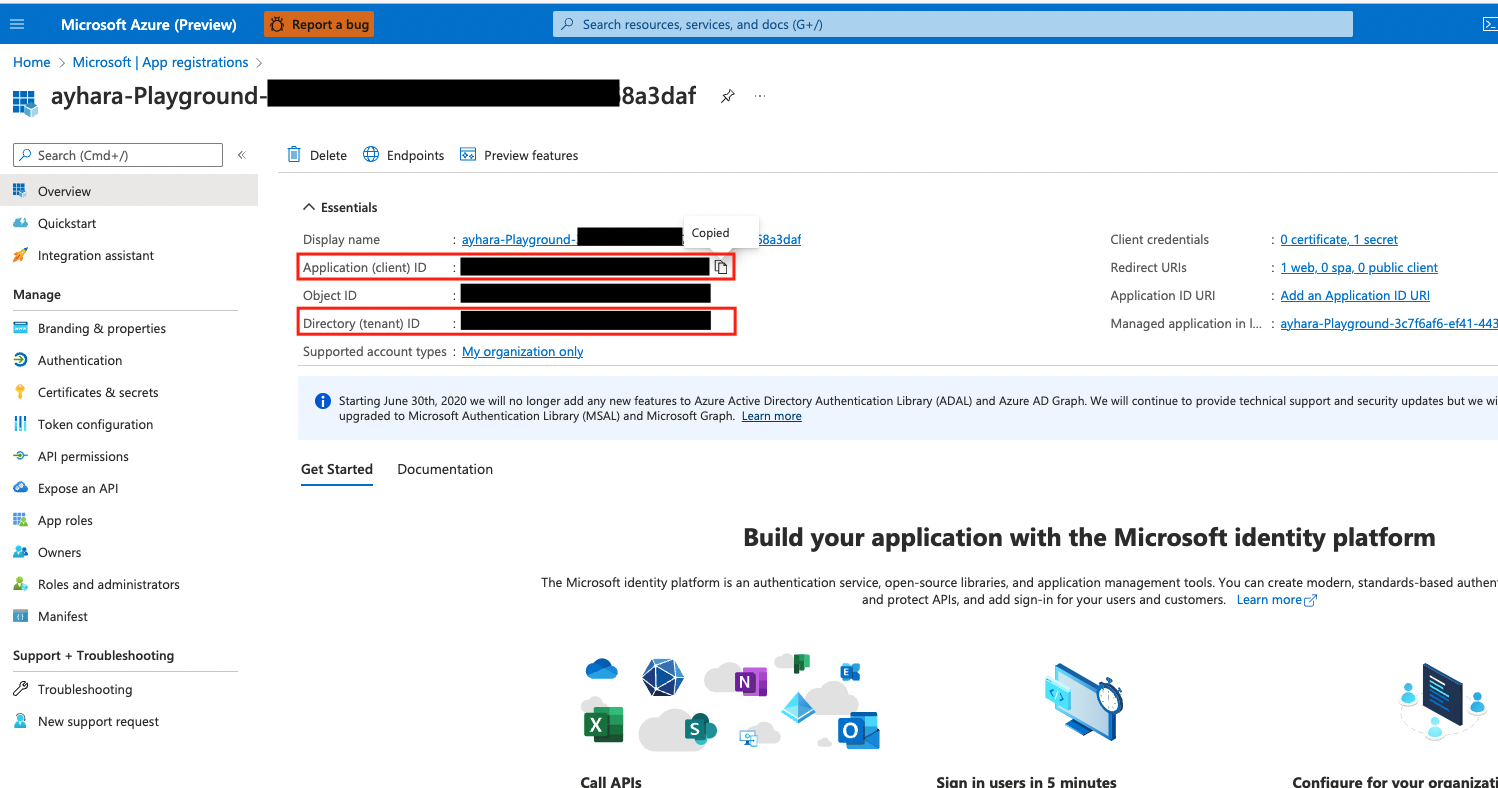Click the App roles icon
1498x788 pixels.
point(20,520)
